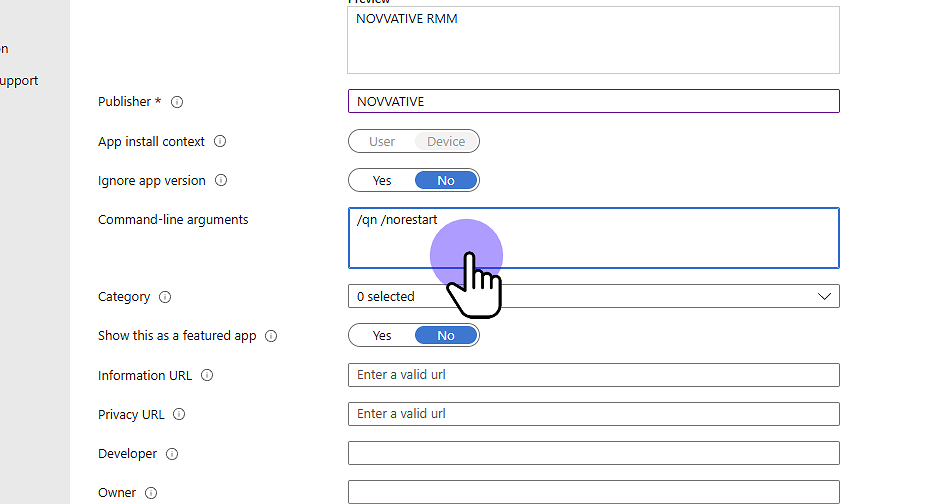
Task: Open the Owner info icon
Action: pos(151,493)
